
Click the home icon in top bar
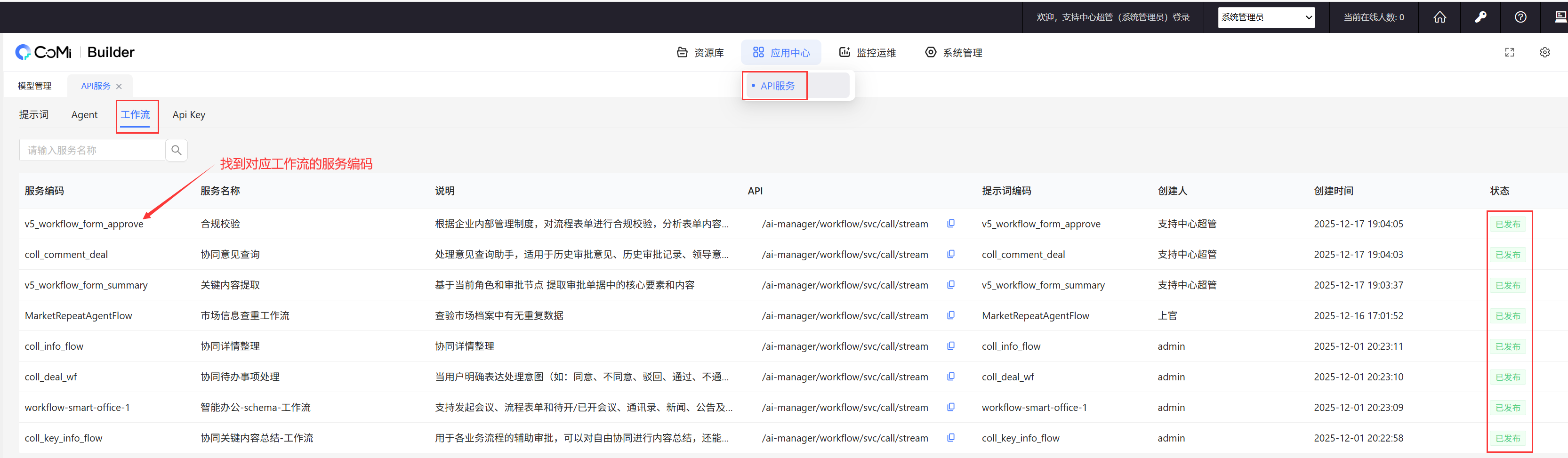(x=1439, y=17)
